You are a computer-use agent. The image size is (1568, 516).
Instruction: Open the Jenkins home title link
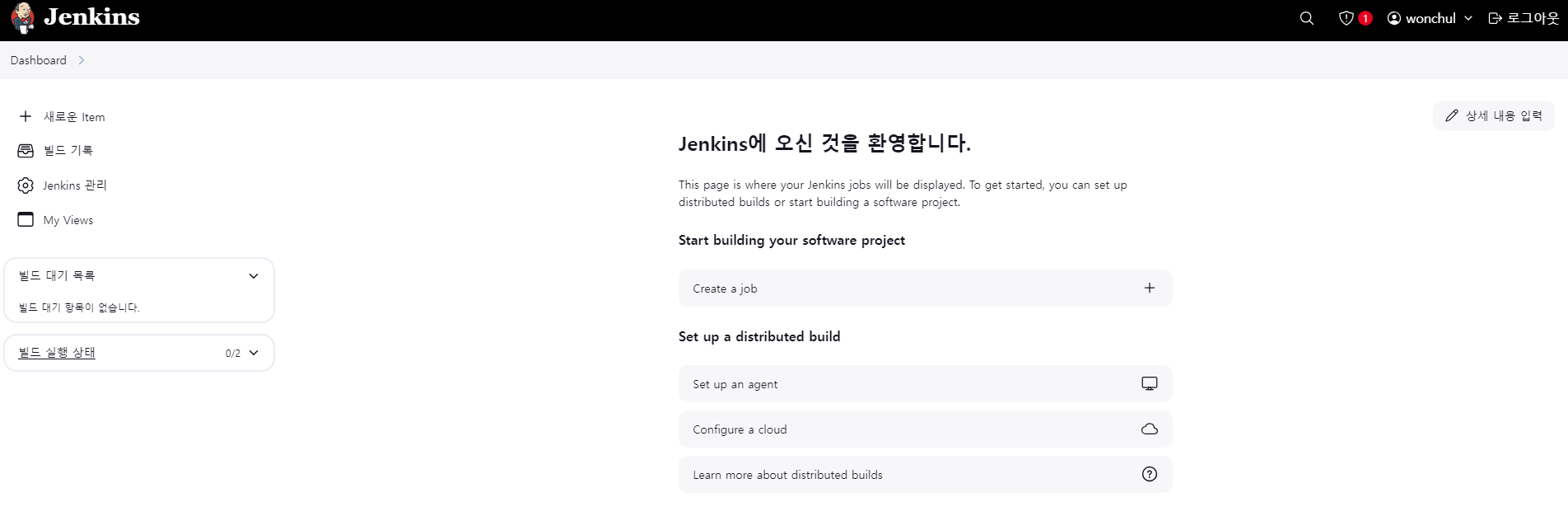[91, 17]
